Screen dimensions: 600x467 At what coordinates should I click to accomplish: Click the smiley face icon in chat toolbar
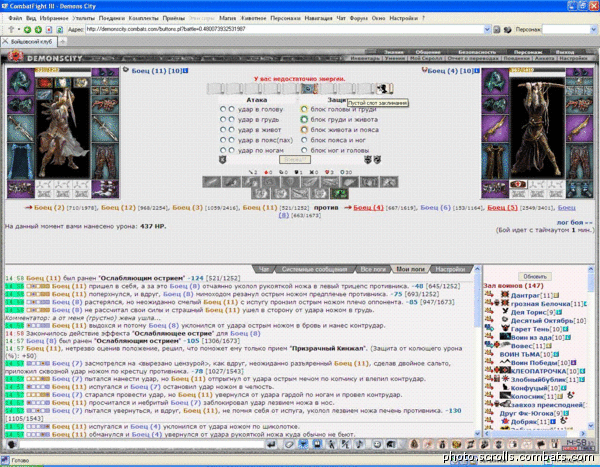[377, 444]
